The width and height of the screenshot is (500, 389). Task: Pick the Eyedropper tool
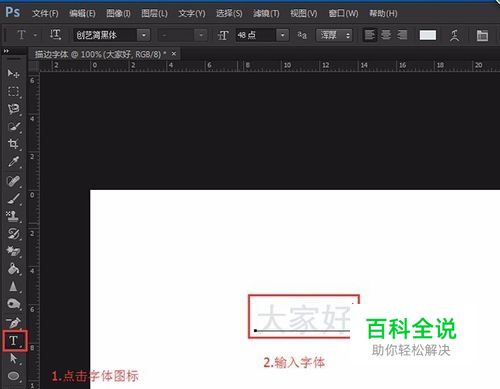click(x=13, y=162)
